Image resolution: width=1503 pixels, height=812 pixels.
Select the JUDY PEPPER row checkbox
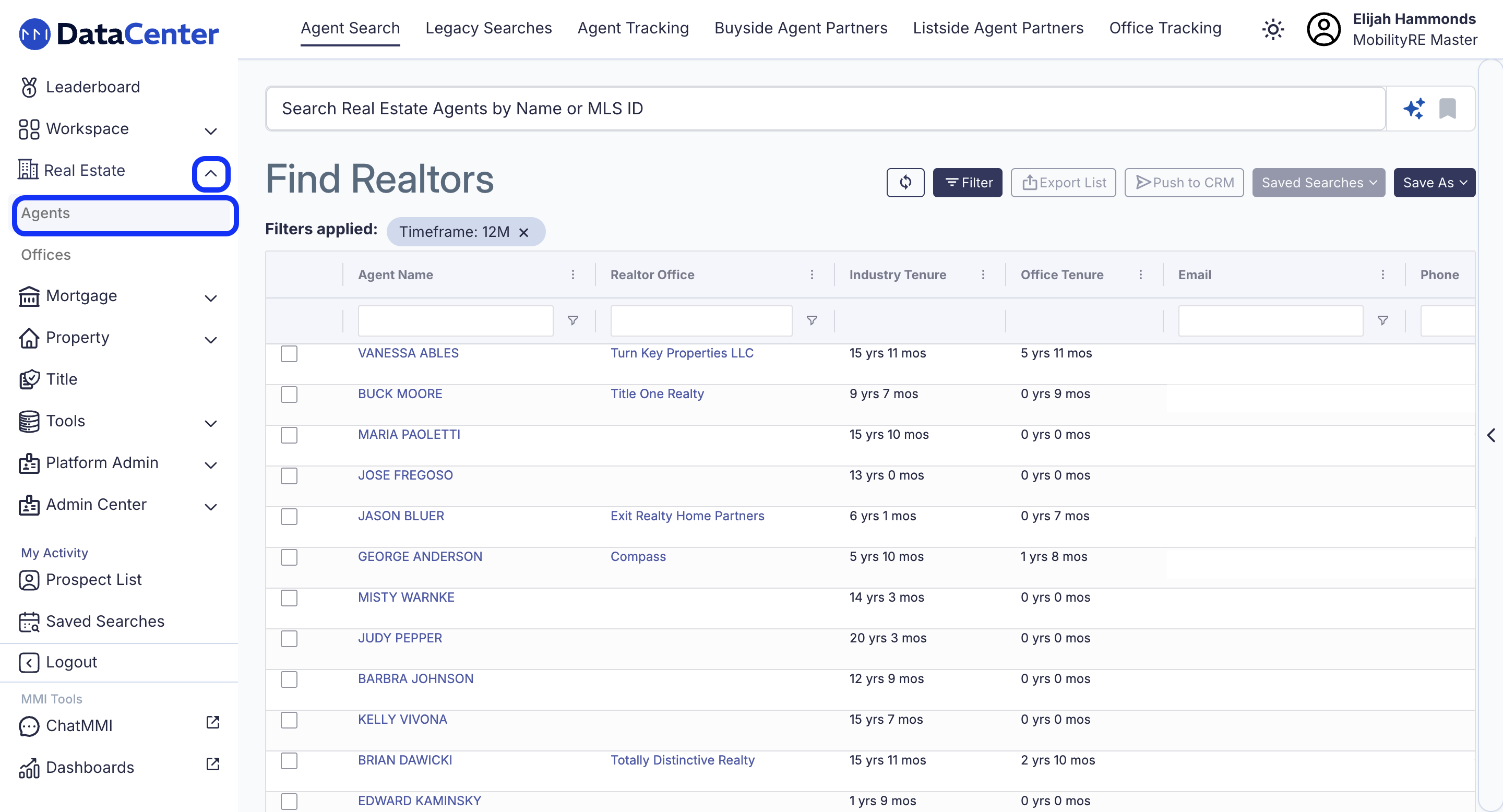[x=289, y=639]
